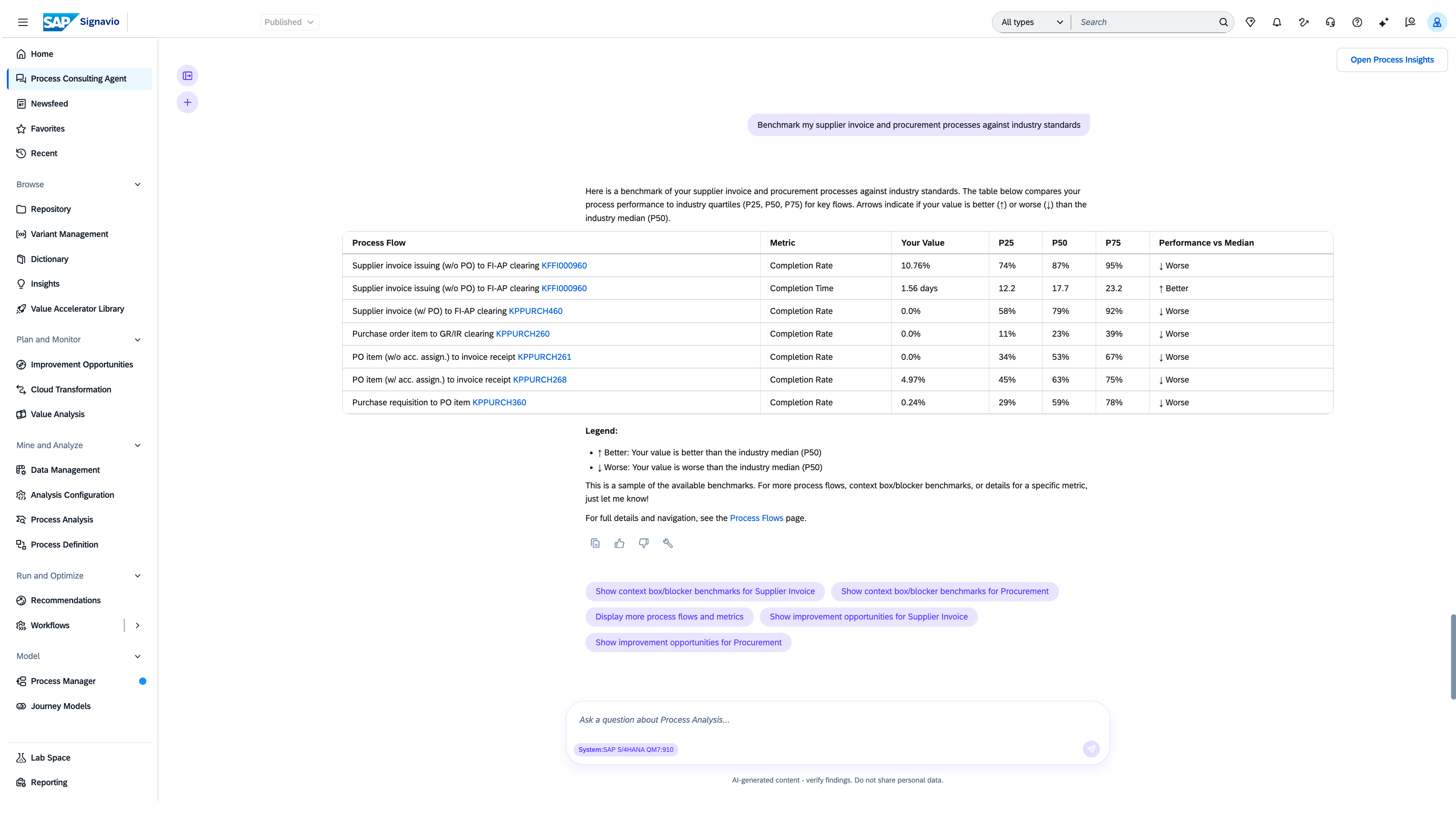Click the send message arrow button

(1091, 749)
